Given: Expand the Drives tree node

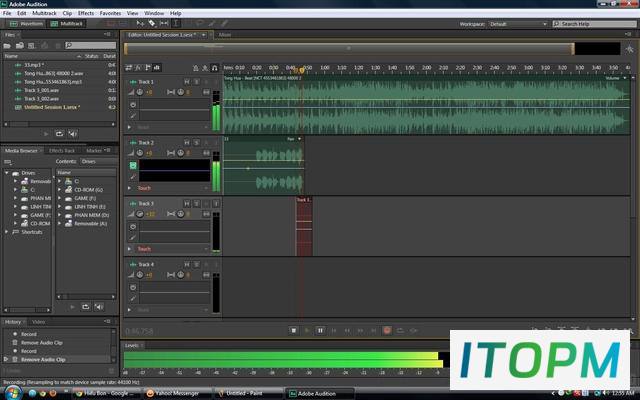Looking at the screenshot, I should pos(7,173).
